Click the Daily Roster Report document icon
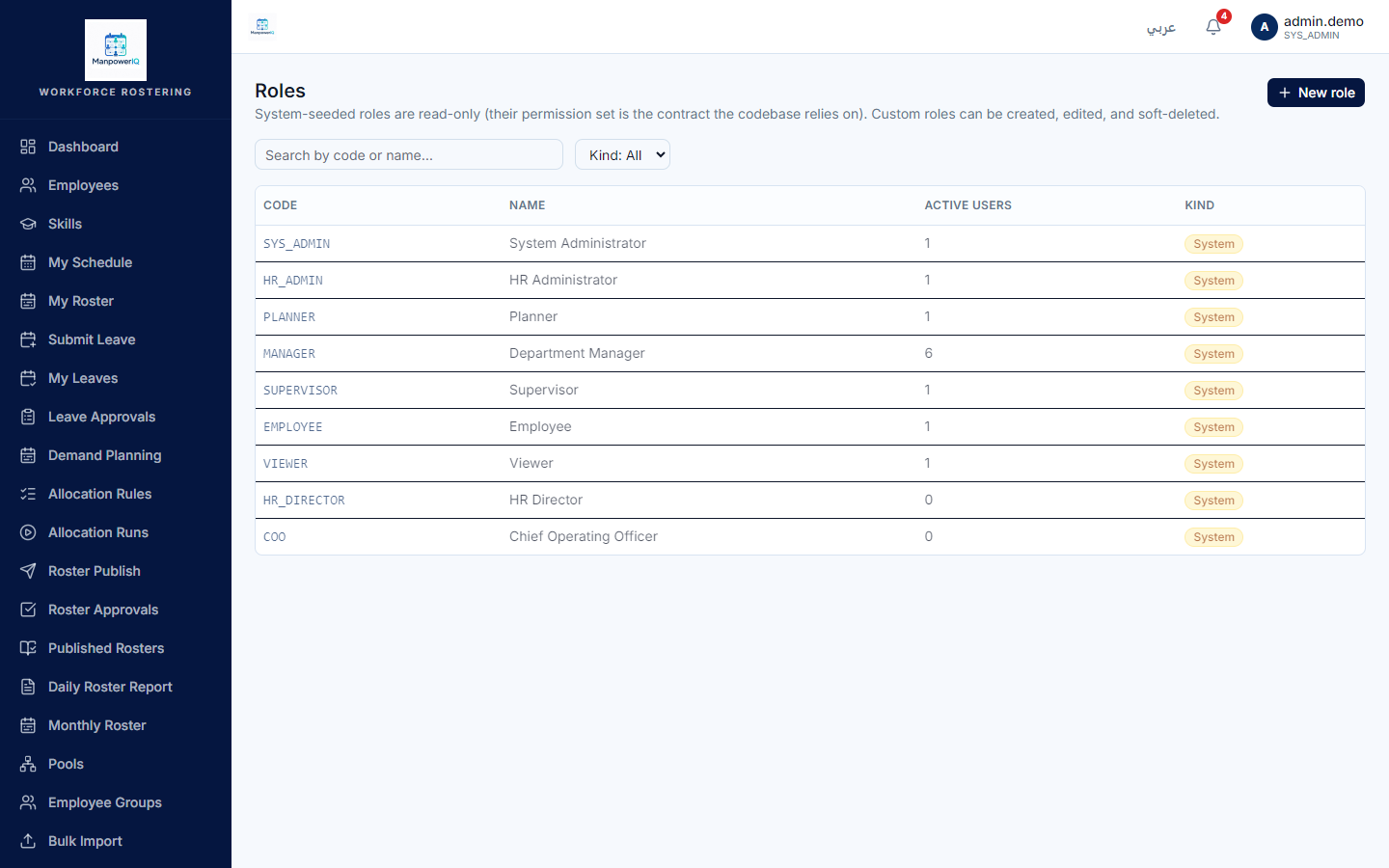The width and height of the screenshot is (1389, 868). 28,687
